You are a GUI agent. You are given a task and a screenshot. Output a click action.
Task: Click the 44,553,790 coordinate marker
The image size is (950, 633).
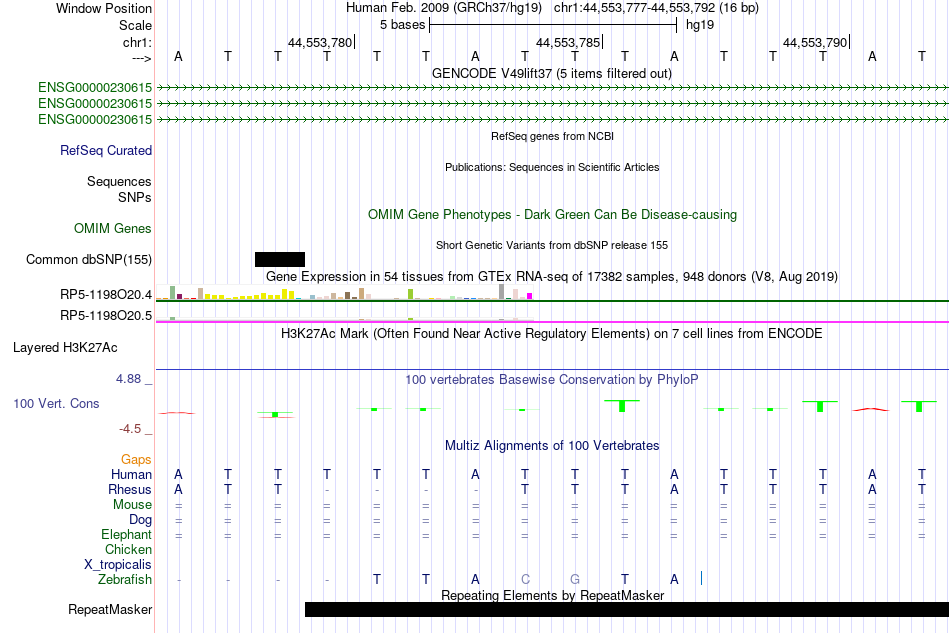click(815, 42)
